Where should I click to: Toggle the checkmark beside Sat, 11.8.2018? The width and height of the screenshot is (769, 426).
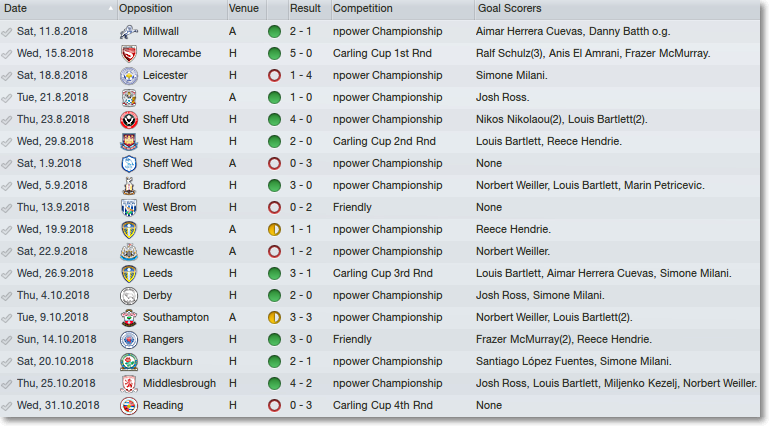[x=6, y=32]
